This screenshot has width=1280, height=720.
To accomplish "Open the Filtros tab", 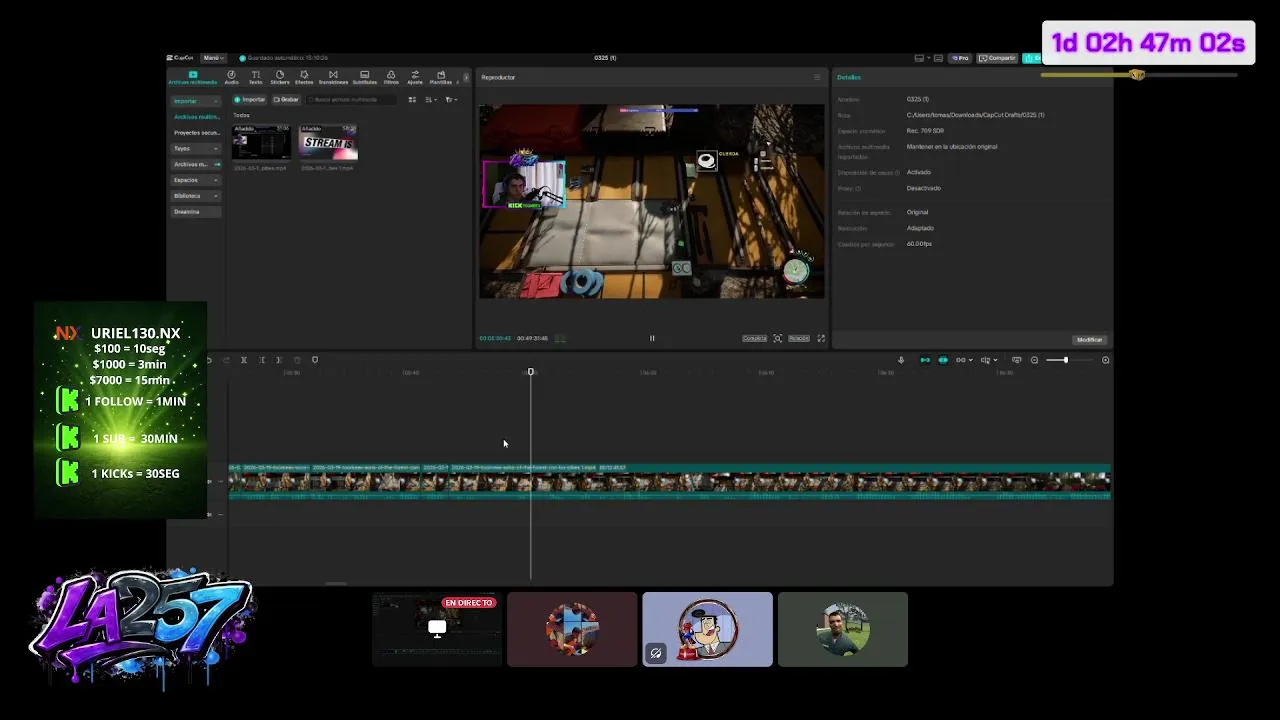I will pos(391,77).
